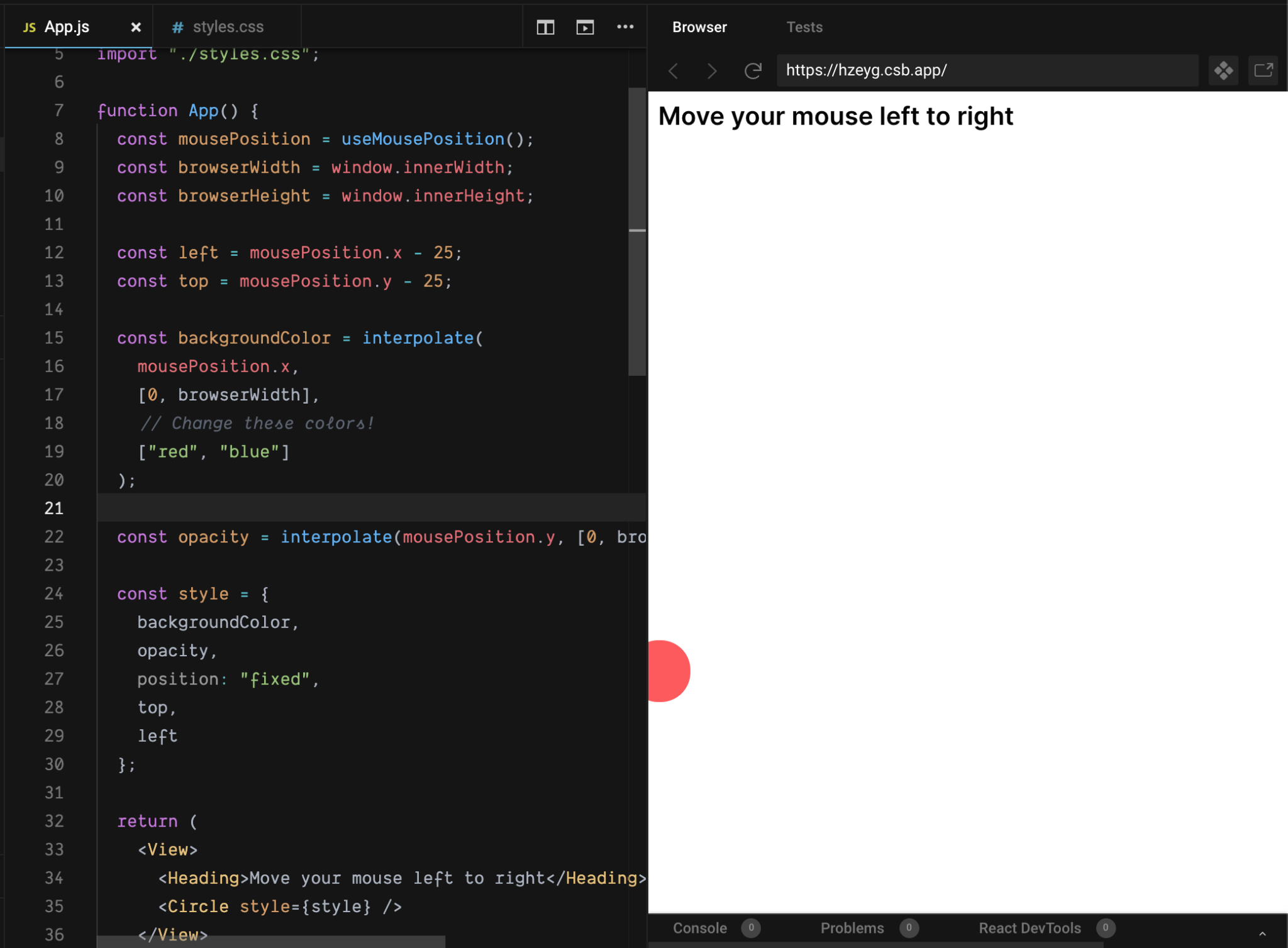Click the editor vertical scrollbar thumb

637,233
